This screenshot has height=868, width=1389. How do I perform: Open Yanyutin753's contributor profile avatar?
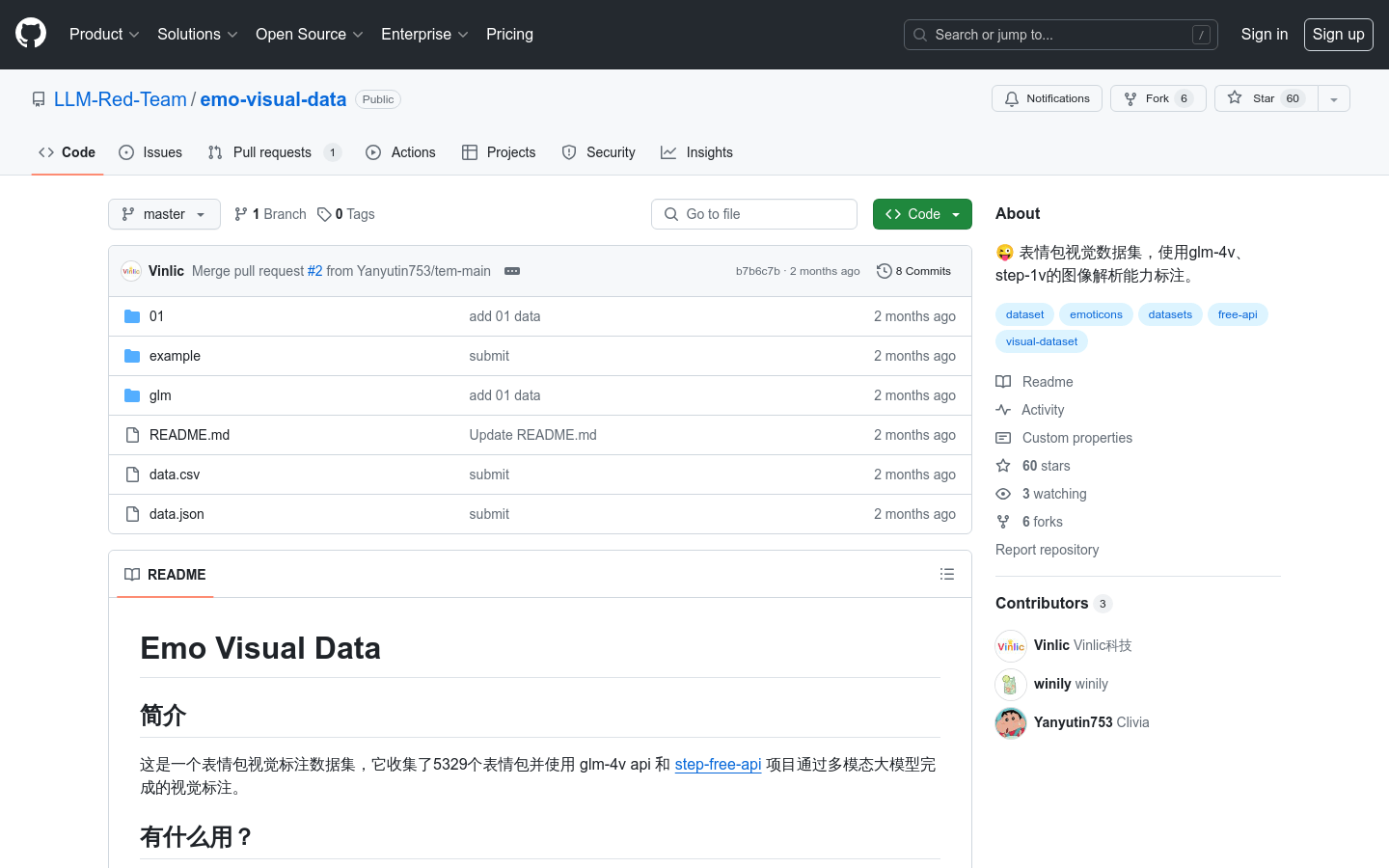[1011, 722]
